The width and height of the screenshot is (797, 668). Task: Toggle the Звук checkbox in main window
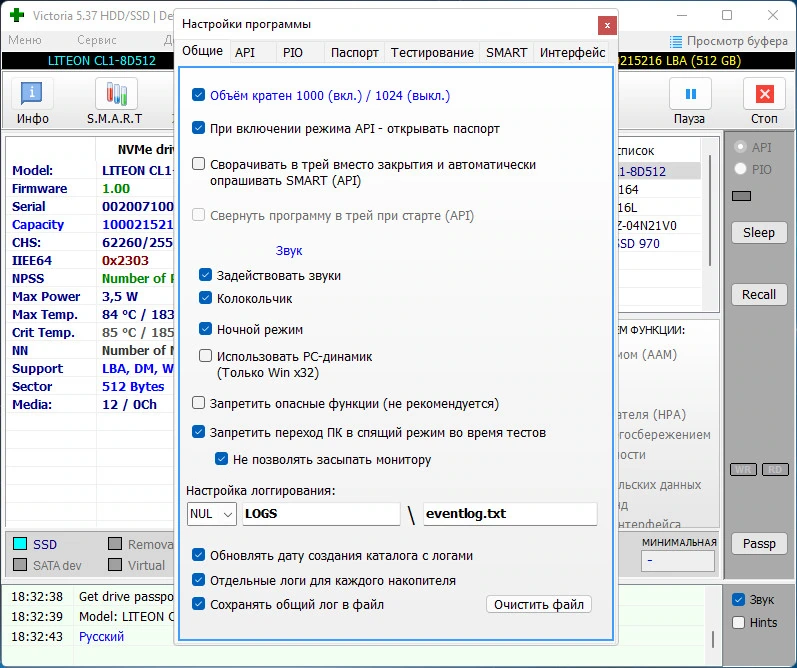[739, 599]
